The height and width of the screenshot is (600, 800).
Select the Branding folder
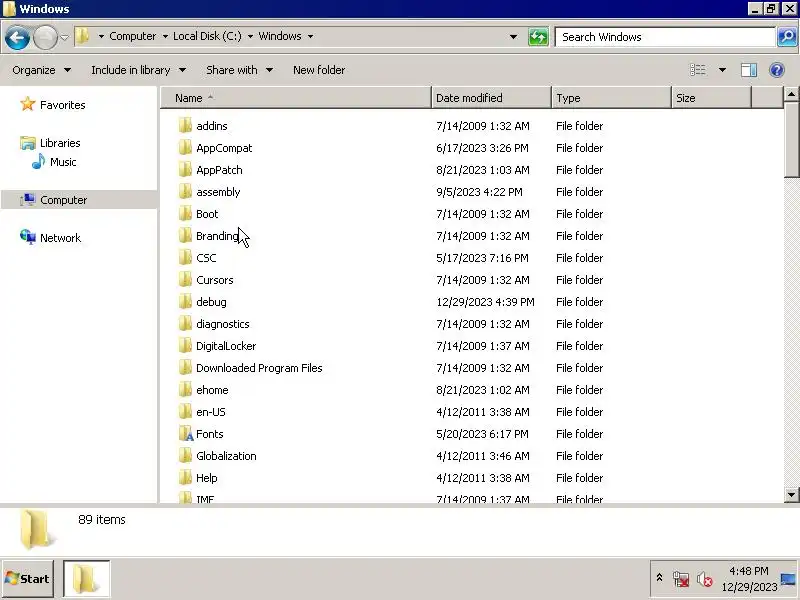(x=217, y=236)
